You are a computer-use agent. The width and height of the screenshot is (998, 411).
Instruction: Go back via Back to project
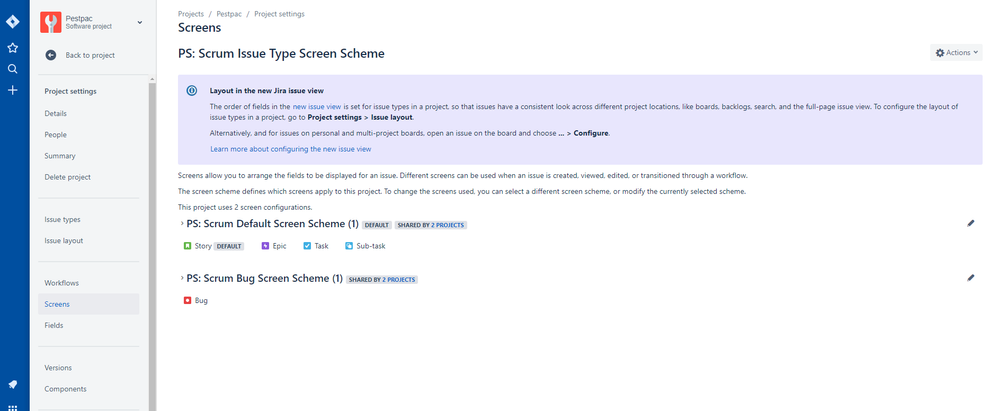[90, 55]
